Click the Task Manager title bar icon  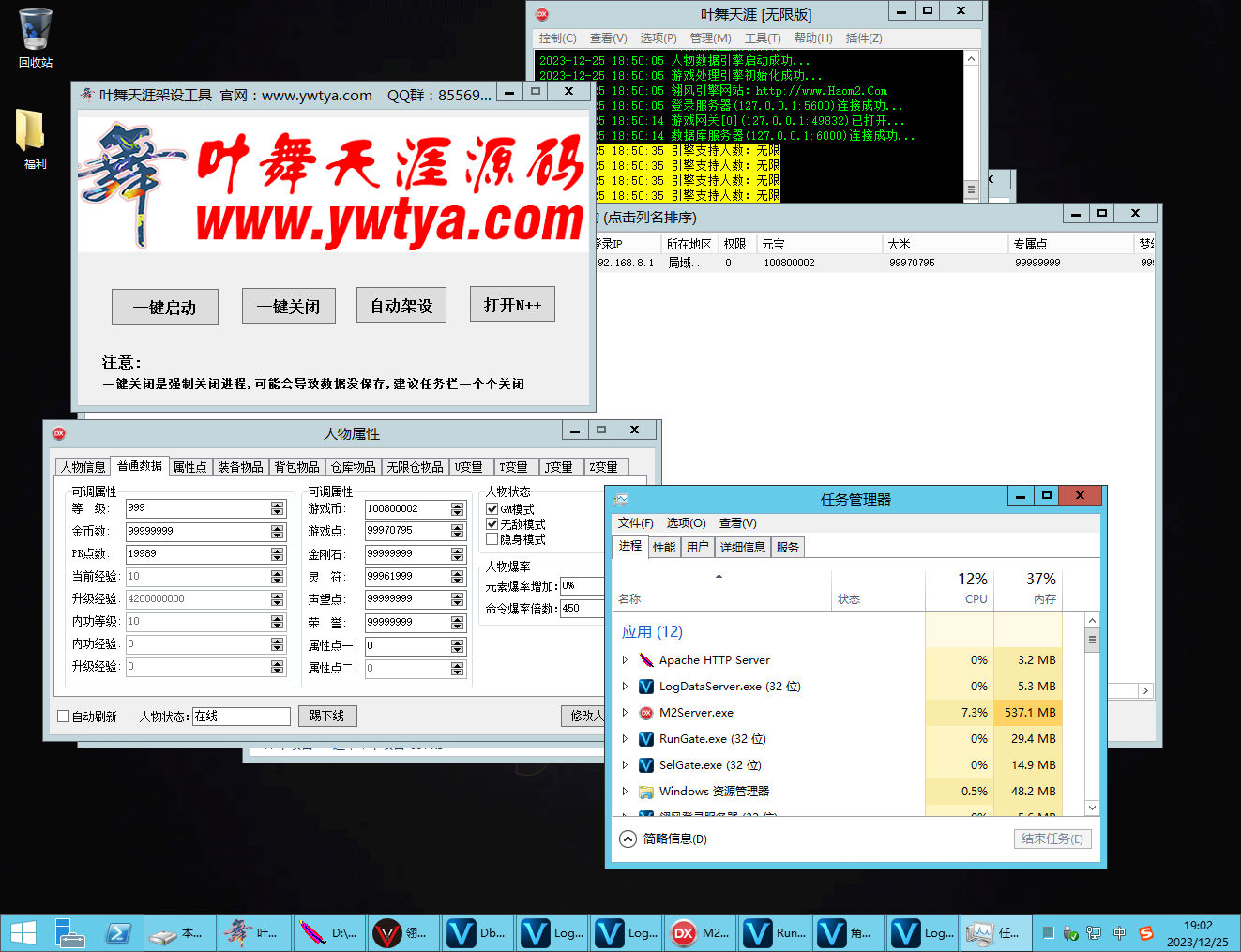(x=620, y=500)
